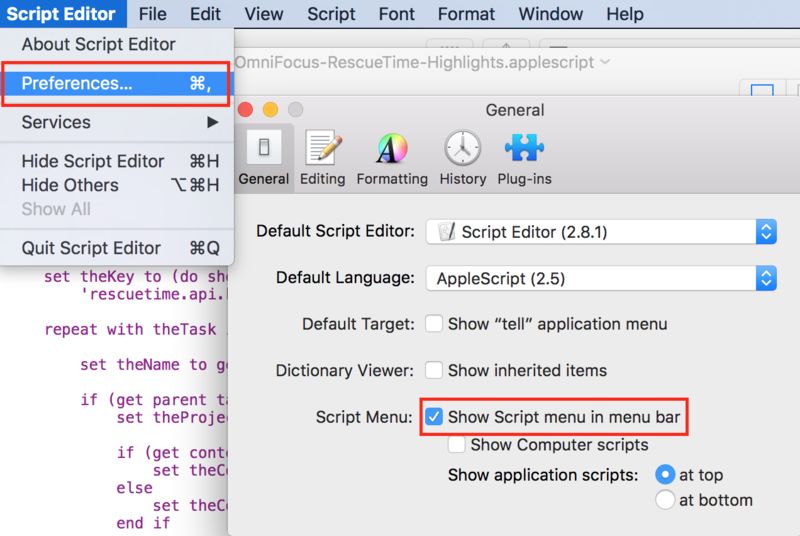
Task: Open the History clock icon
Action: [462, 148]
